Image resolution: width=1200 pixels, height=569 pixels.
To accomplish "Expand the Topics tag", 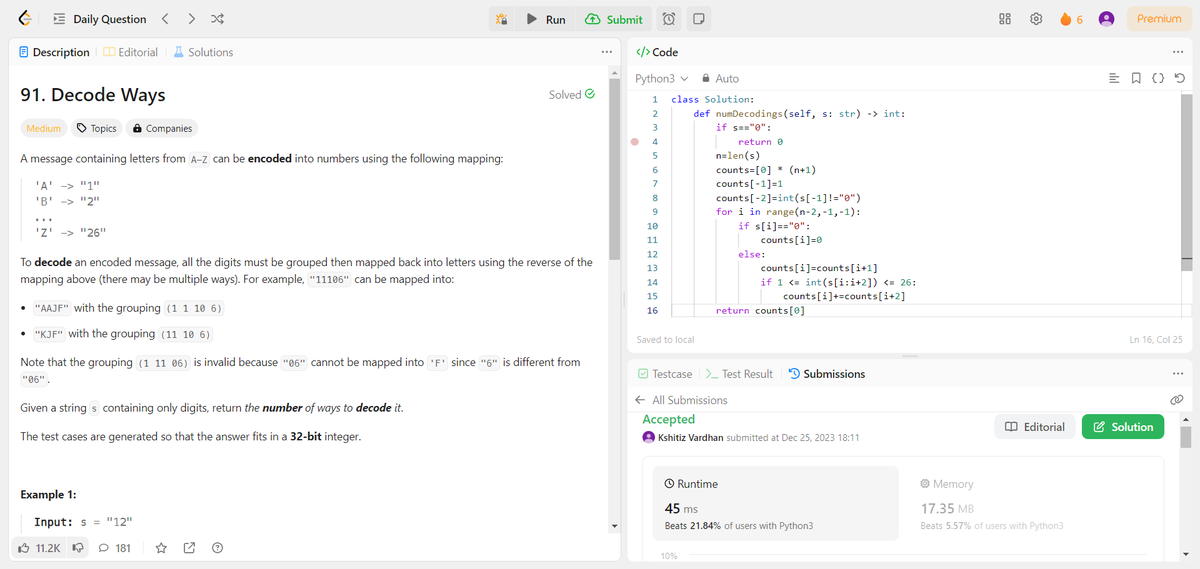I will pos(97,128).
